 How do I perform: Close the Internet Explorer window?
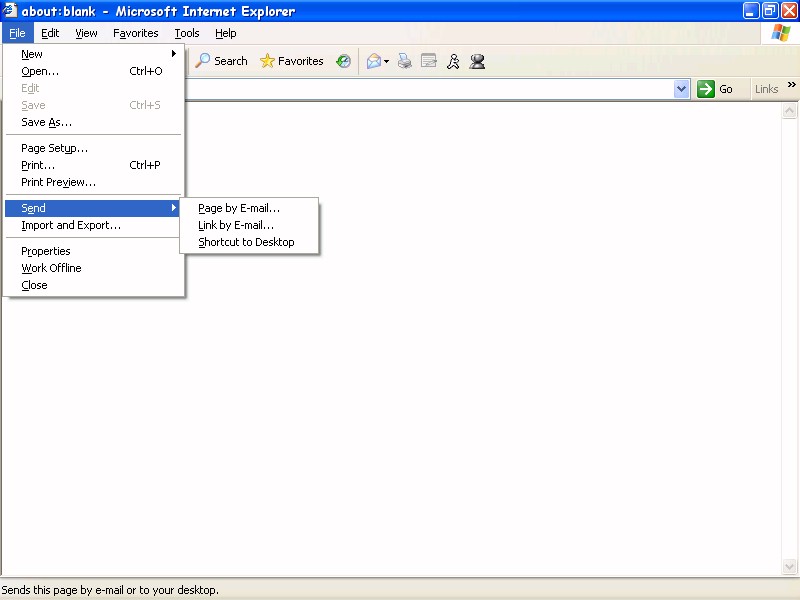(x=789, y=11)
